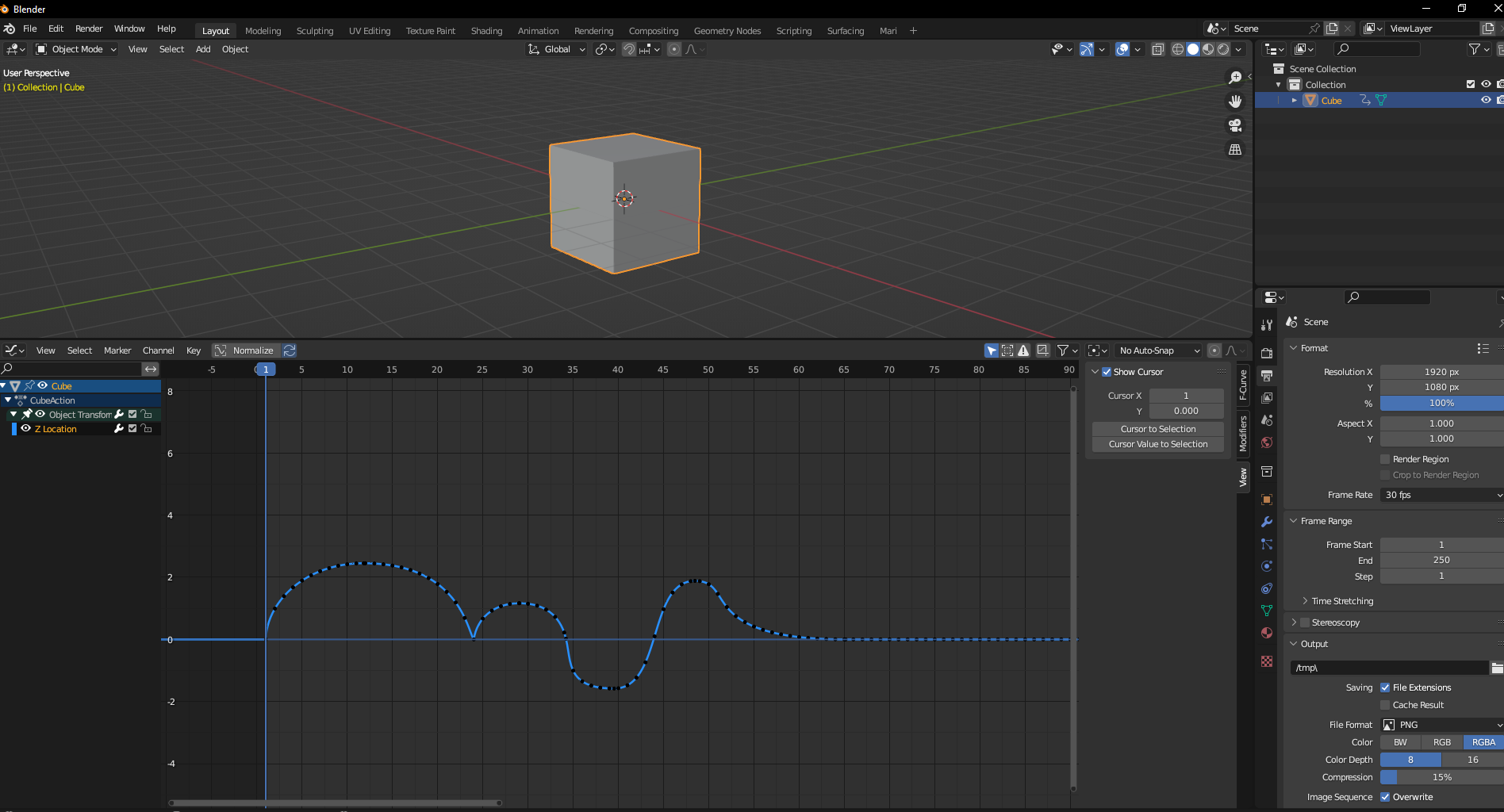Hide the Collection in the outliner

[x=1486, y=84]
